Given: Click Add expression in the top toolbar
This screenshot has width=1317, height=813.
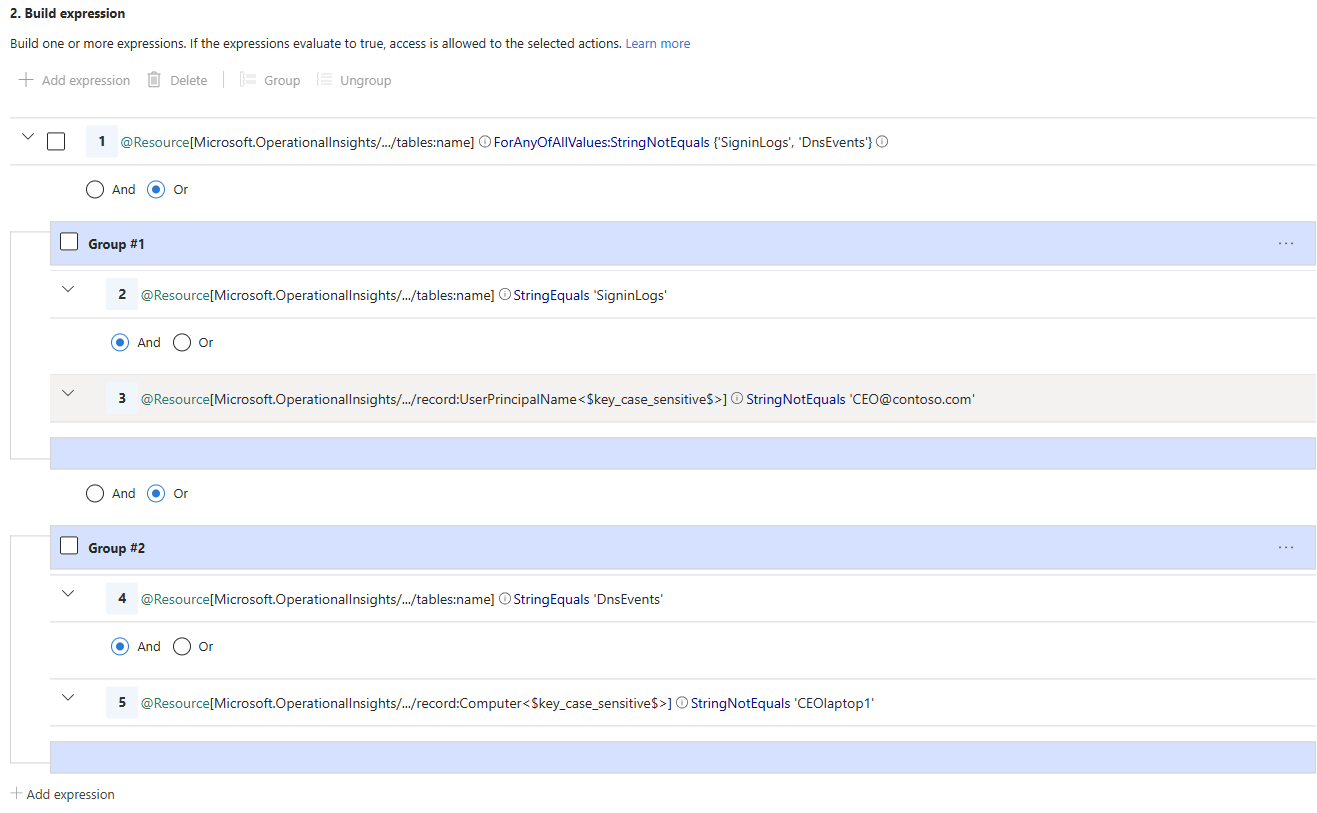Looking at the screenshot, I should 75,80.
